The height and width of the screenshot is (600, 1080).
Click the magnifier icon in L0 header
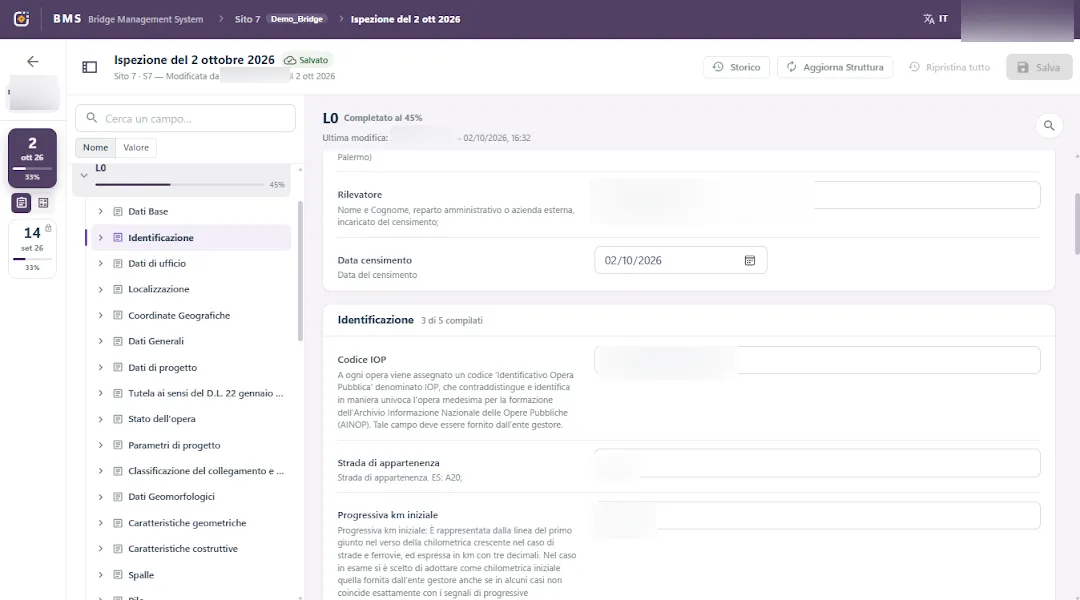click(x=1049, y=125)
